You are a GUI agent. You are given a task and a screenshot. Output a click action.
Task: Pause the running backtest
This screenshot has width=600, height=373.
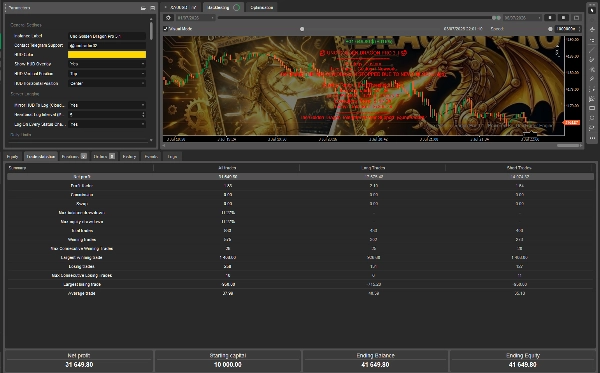550,18
